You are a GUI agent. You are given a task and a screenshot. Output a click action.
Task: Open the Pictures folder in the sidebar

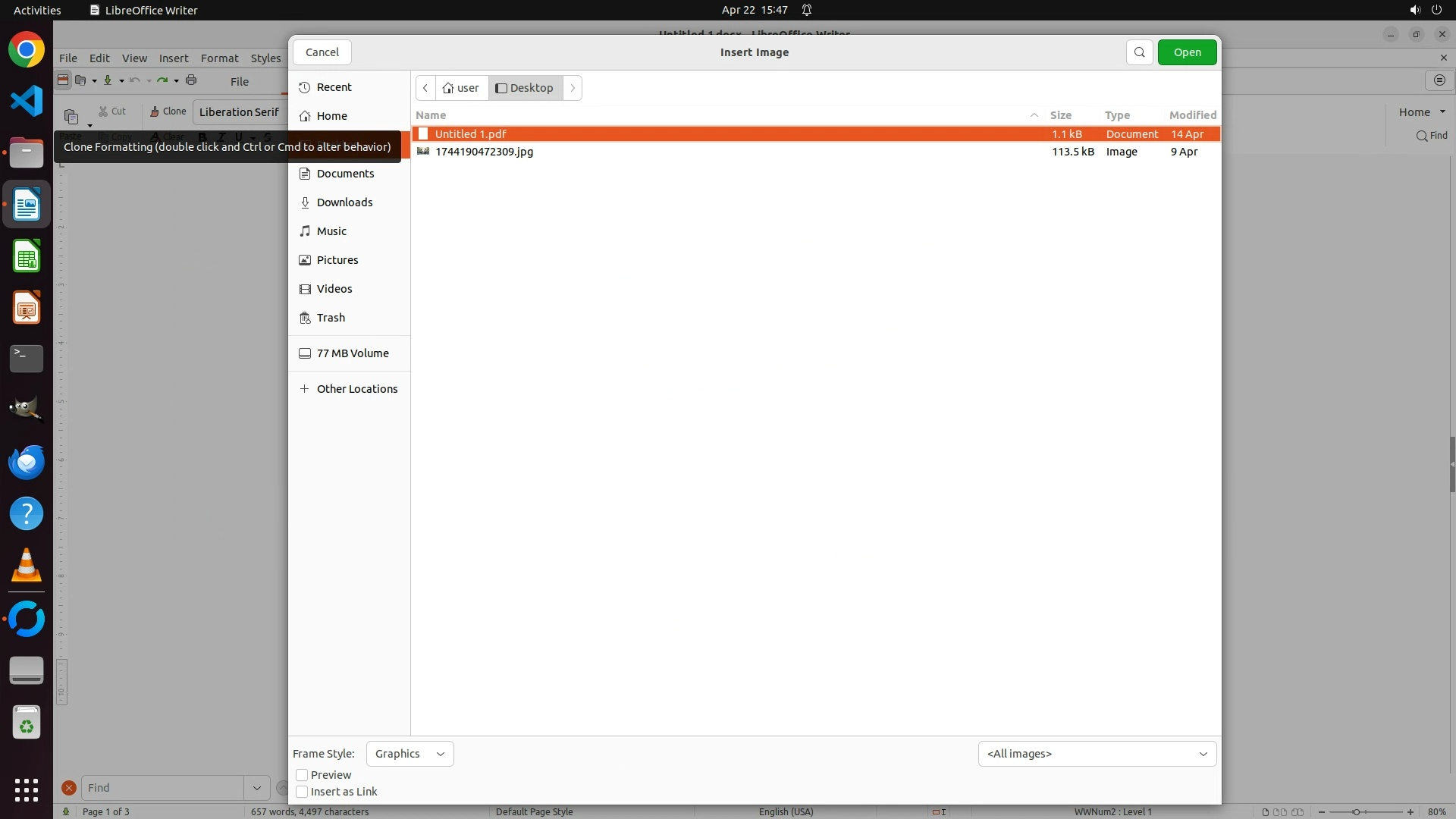337,260
